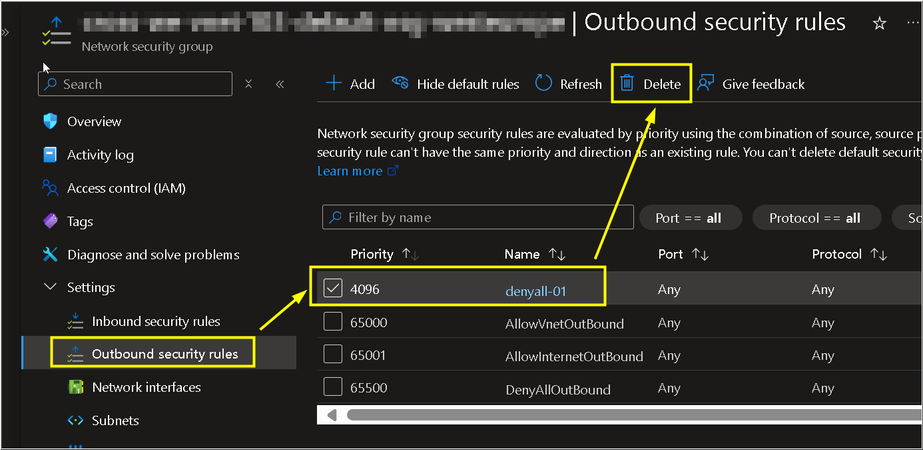The image size is (923, 450).
Task: Click the Overview shield icon
Action: click(x=51, y=121)
